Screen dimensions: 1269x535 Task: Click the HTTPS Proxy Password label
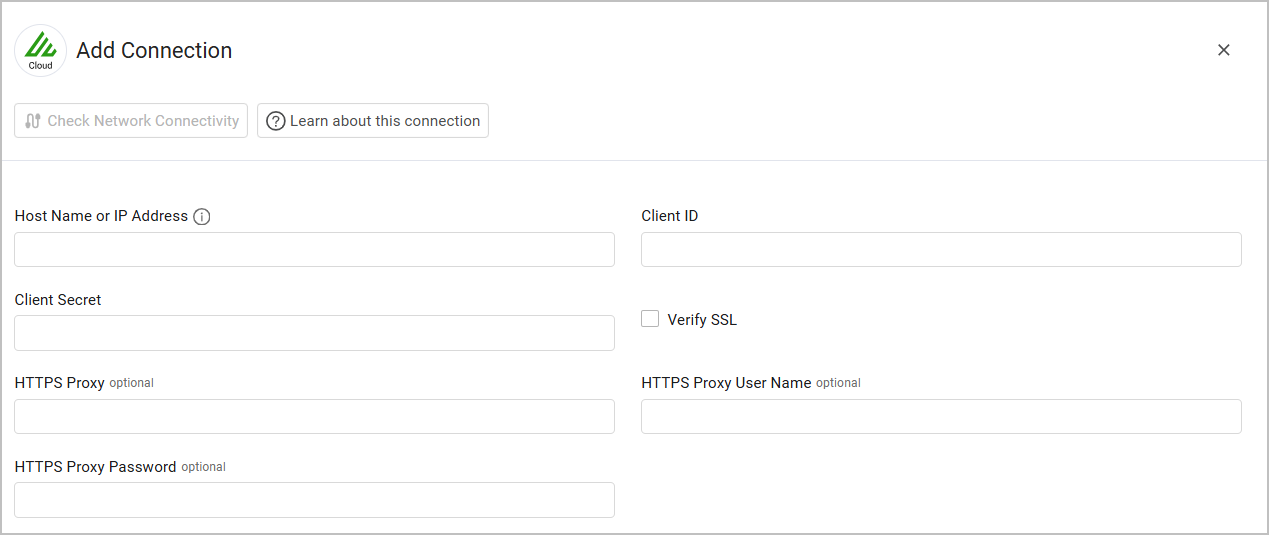[95, 467]
